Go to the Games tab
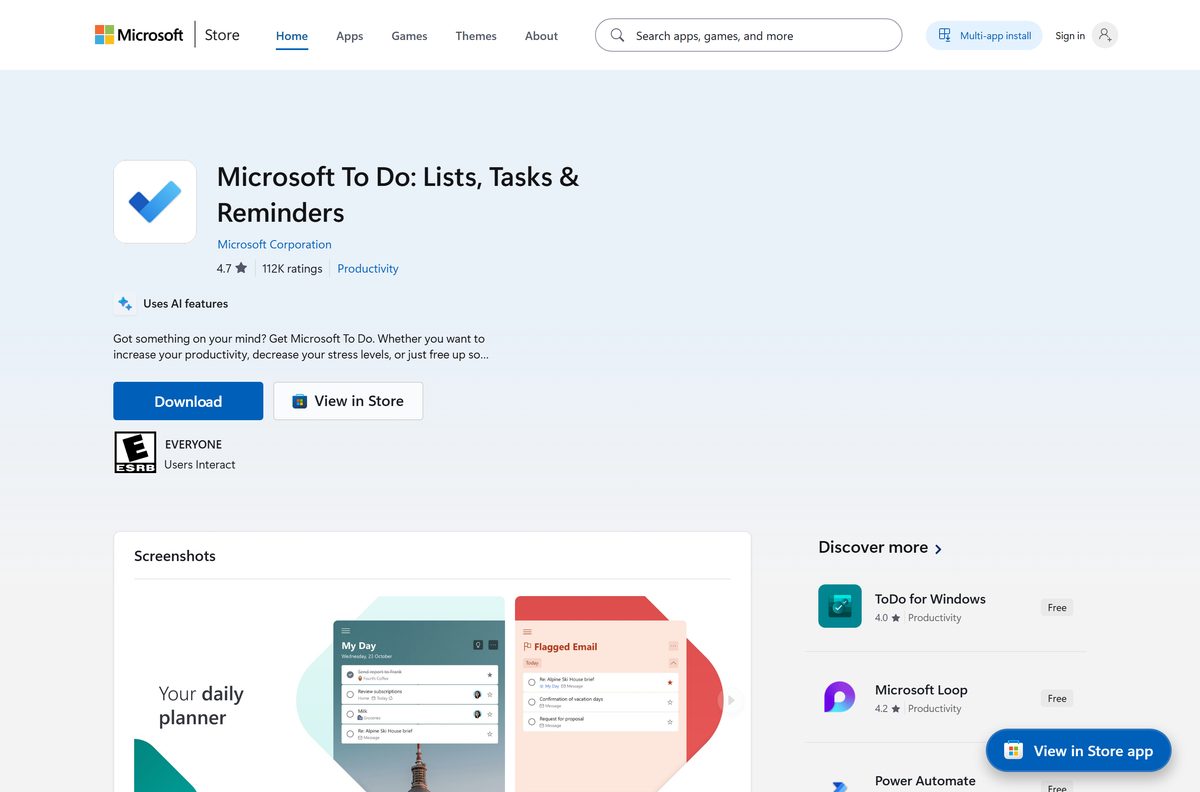This screenshot has width=1200, height=792. (x=409, y=36)
